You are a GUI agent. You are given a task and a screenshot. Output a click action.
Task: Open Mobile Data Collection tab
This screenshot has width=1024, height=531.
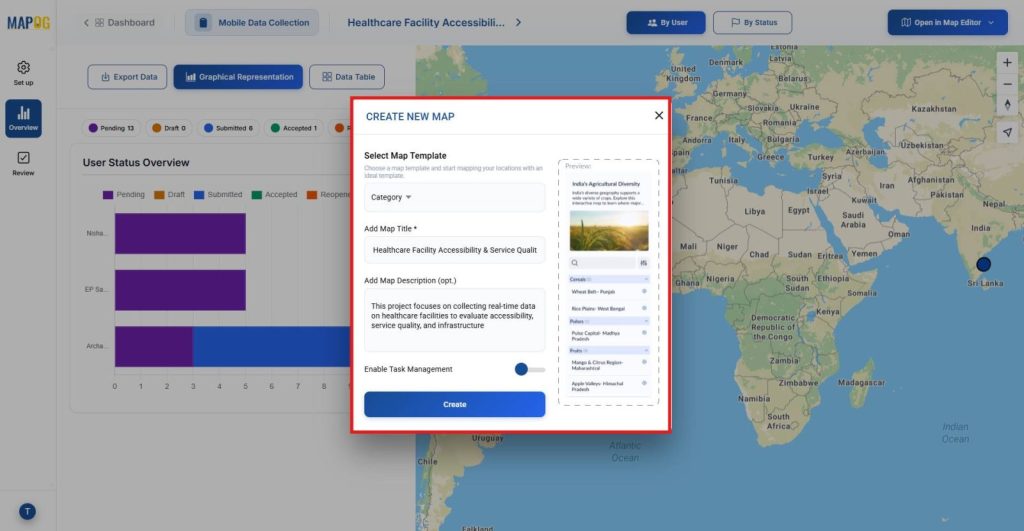click(252, 23)
